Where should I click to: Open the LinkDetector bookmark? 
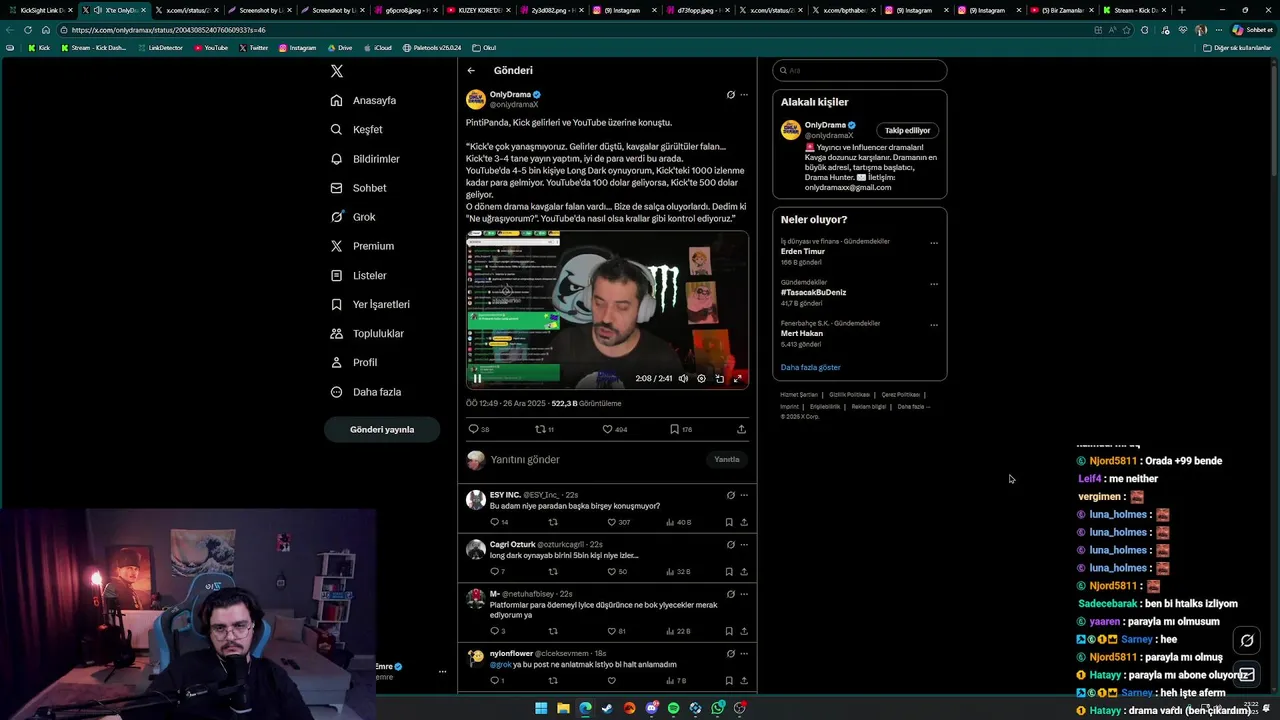click(x=160, y=48)
